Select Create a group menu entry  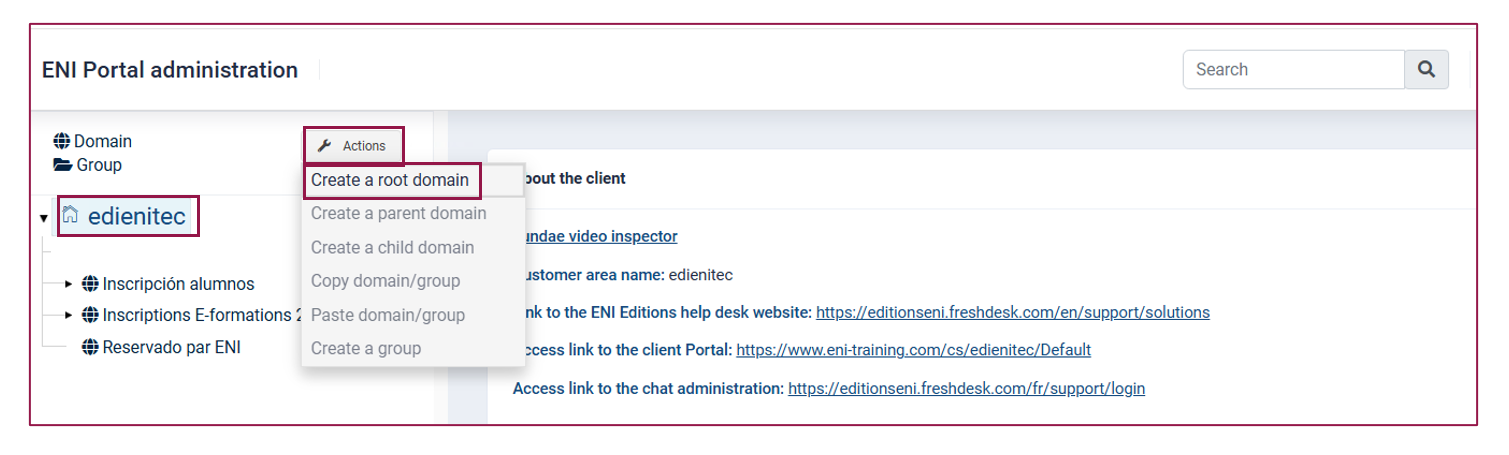[x=366, y=348]
